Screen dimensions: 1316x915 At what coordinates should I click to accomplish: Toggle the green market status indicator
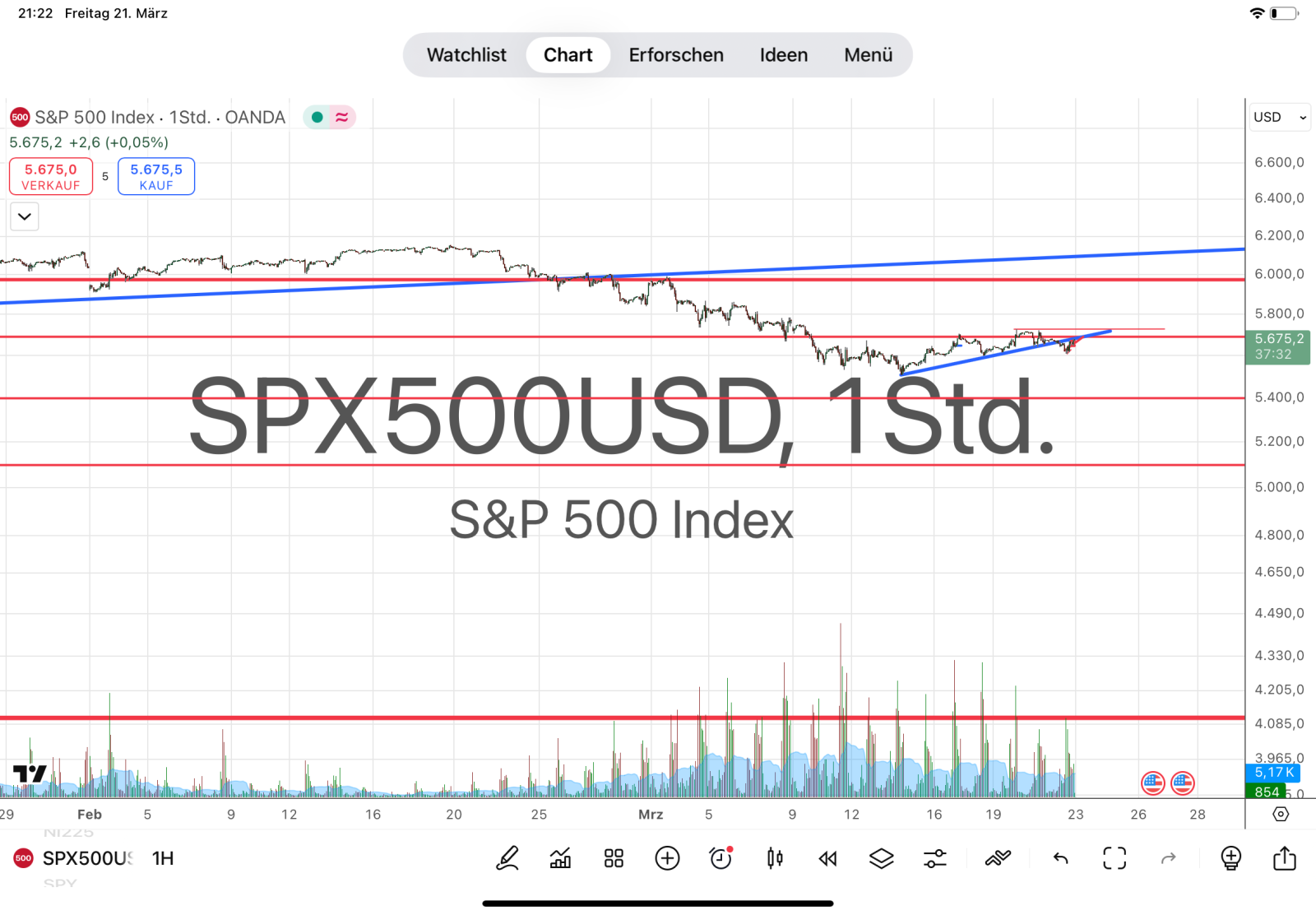[x=317, y=117]
